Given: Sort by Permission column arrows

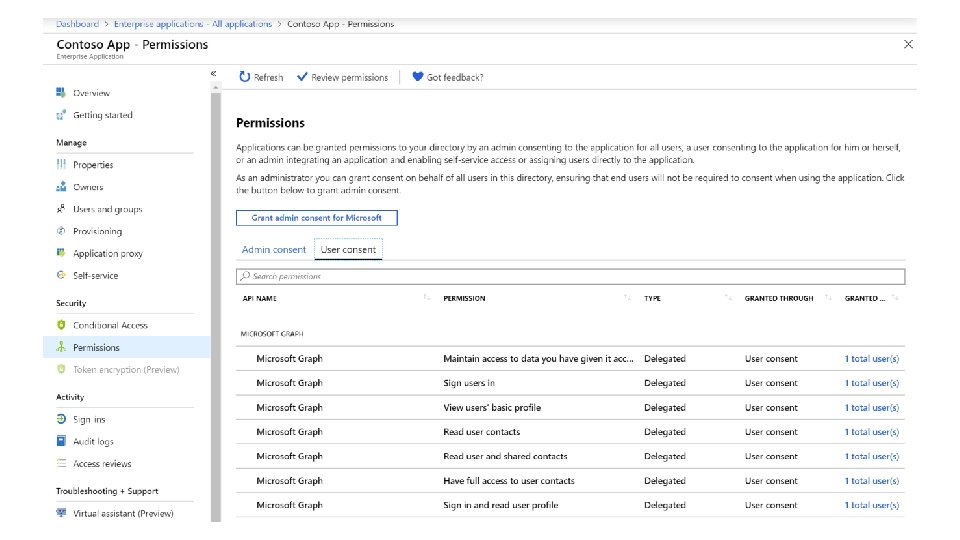Looking at the screenshot, I should point(627,298).
